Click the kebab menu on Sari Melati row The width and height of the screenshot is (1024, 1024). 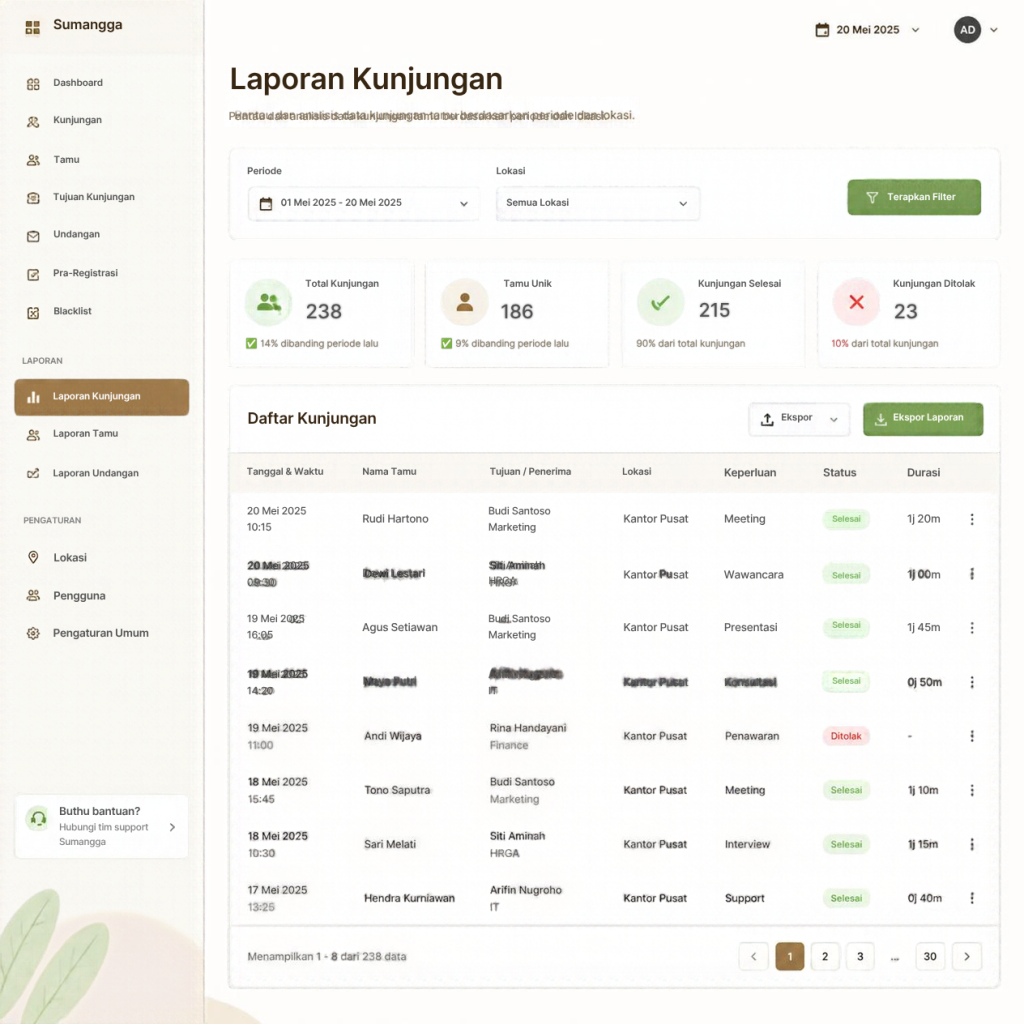[x=972, y=844]
